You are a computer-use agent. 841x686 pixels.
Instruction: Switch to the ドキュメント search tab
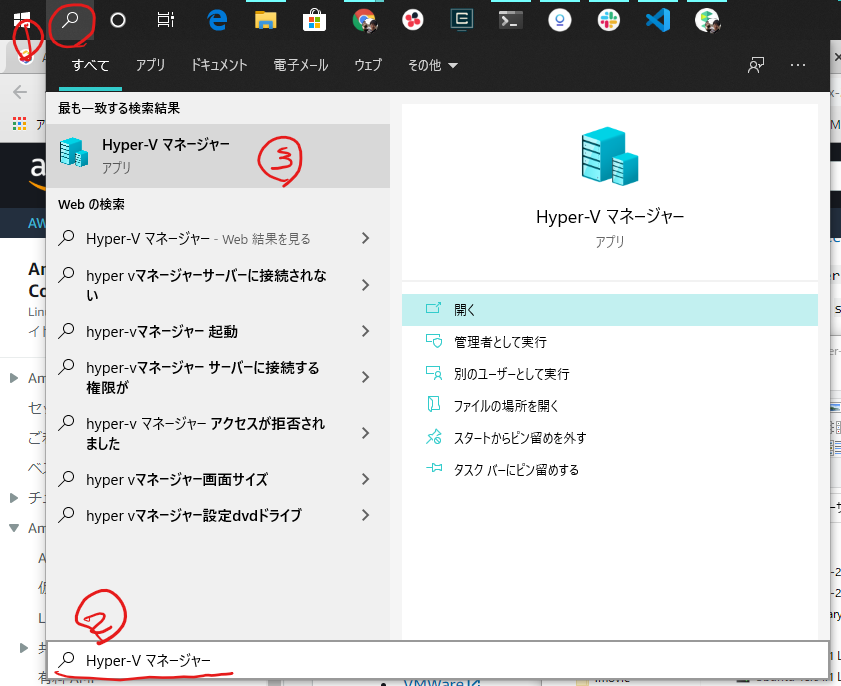click(219, 65)
